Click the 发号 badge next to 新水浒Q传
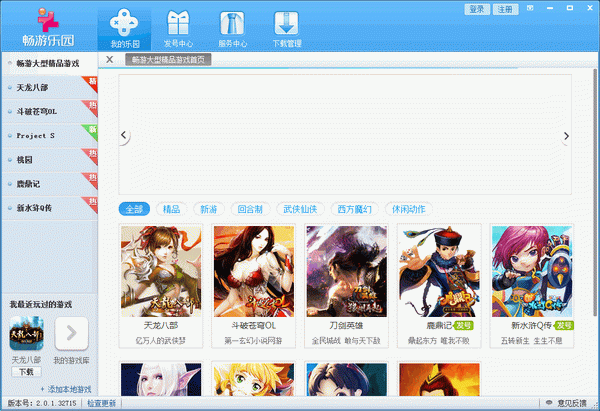The height and width of the screenshot is (411, 600). tap(564, 326)
